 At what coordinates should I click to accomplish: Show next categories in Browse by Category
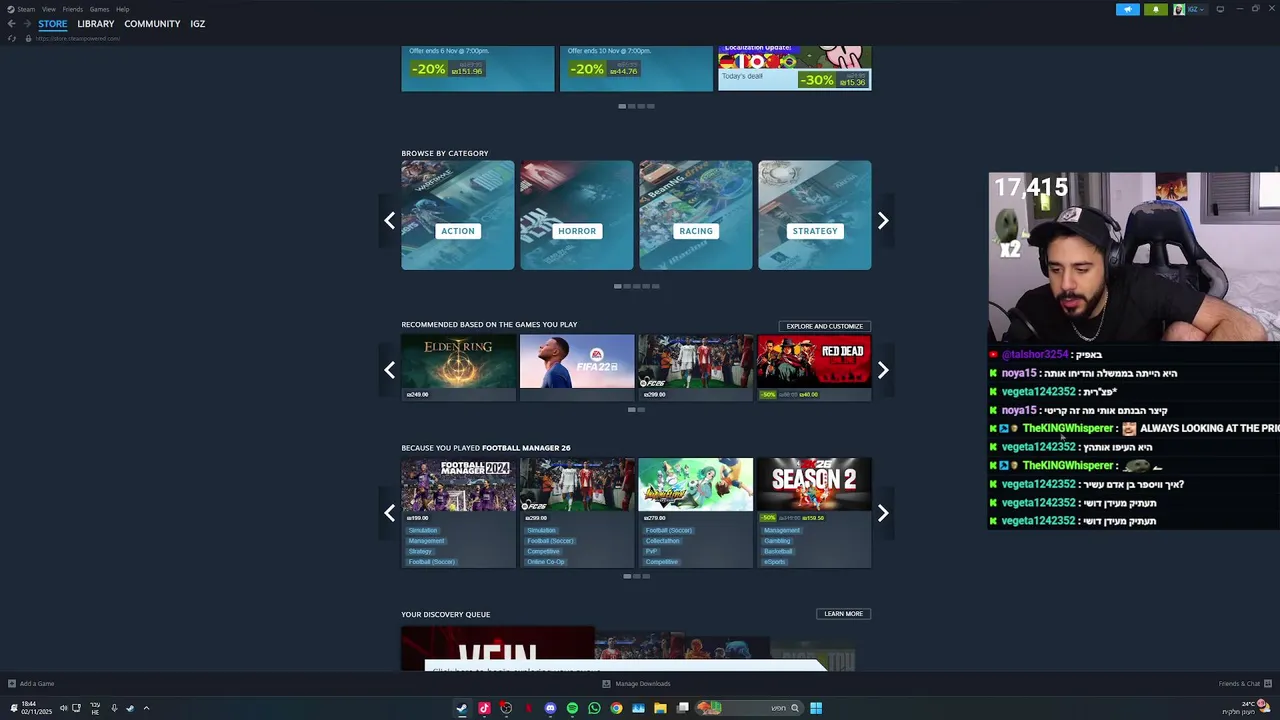[883, 220]
